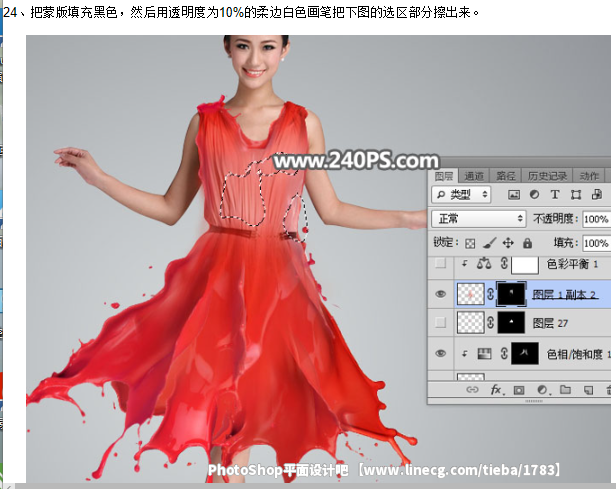Screen dimensions: 616x489
Task: Select the white mask of 色彩平衡 1
Action: (x=525, y=264)
